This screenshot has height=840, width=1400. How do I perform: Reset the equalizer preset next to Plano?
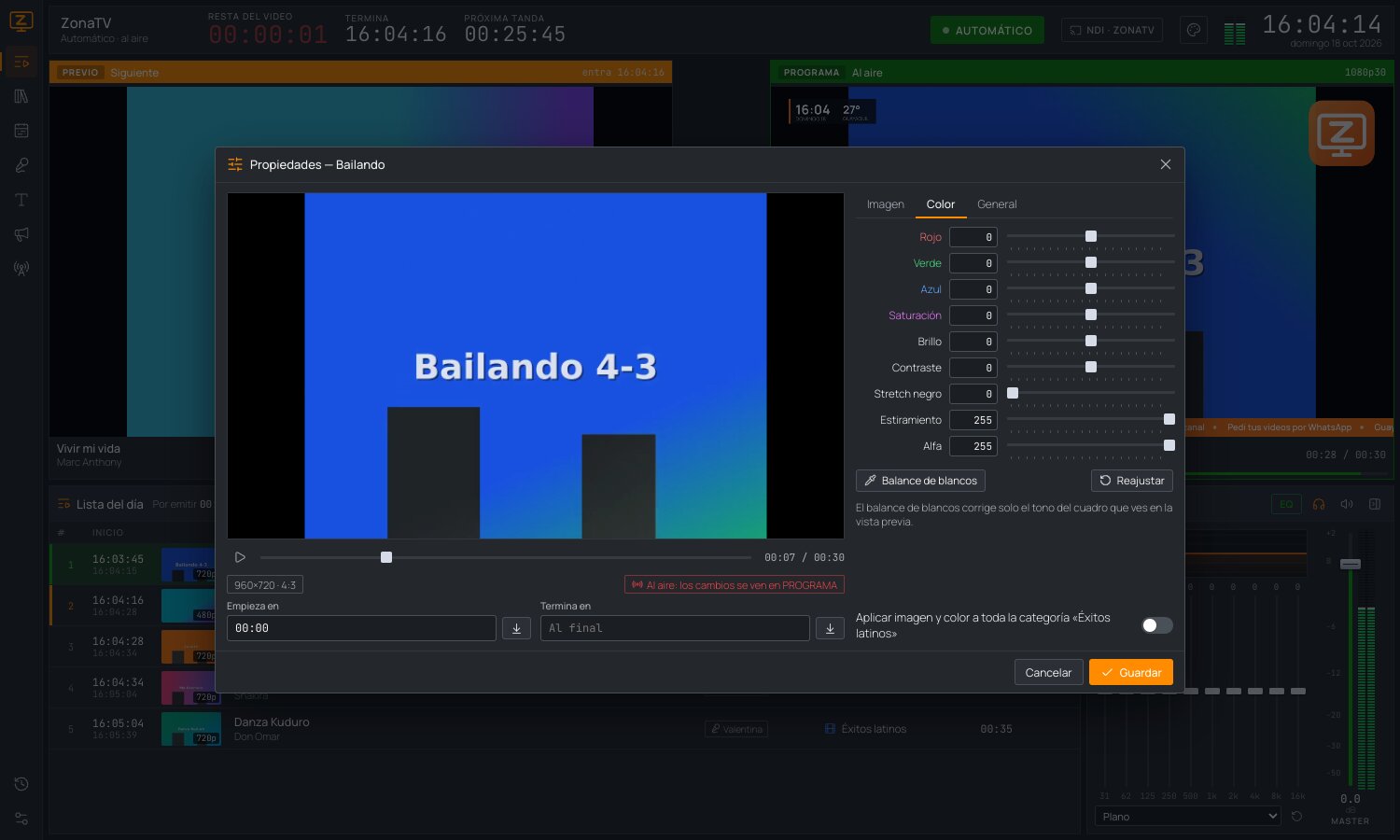pyautogui.click(x=1296, y=817)
